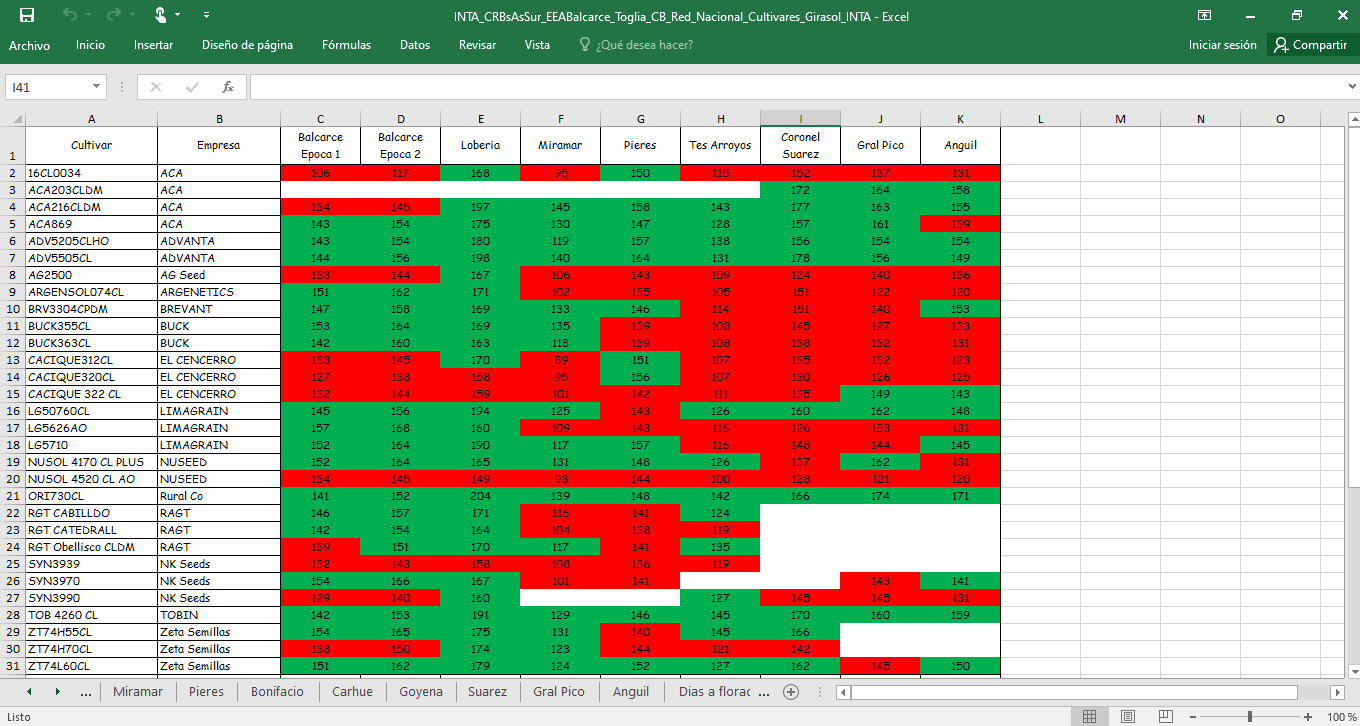Viewport: 1360px width, 726px height.
Task: Select row 15 header
Action: 13,394
